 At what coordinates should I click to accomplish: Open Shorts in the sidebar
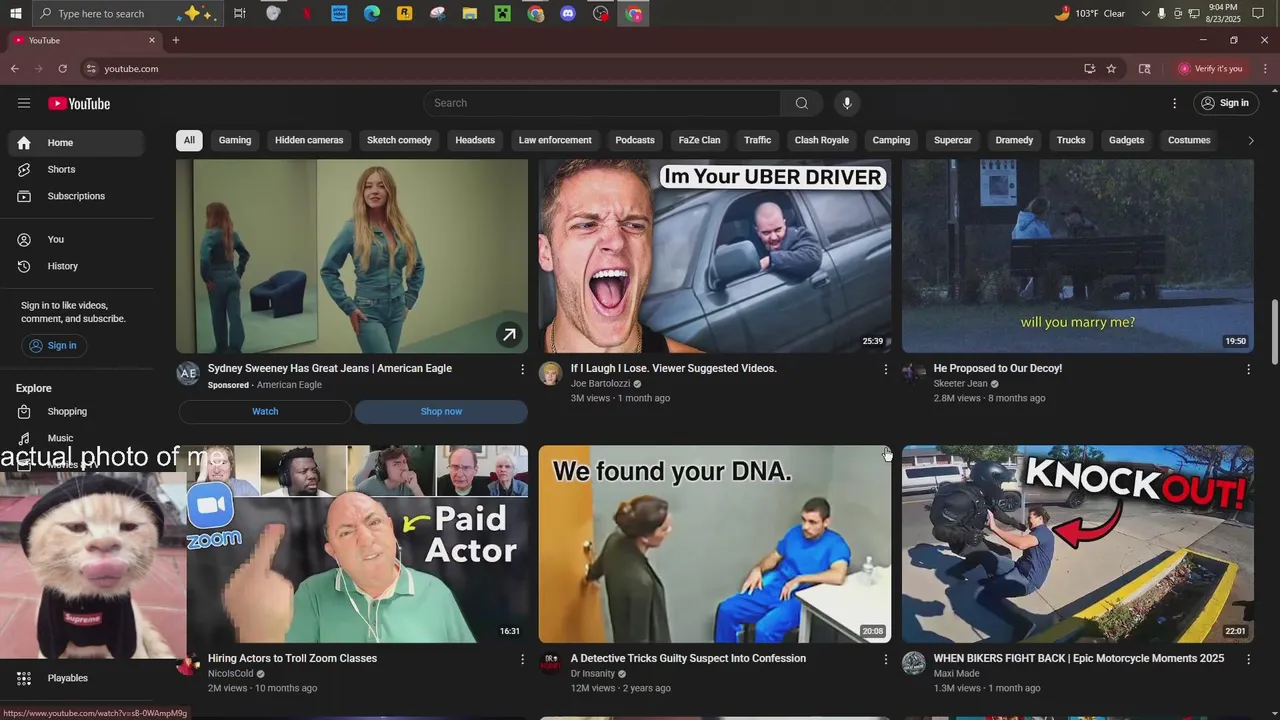(x=76, y=170)
